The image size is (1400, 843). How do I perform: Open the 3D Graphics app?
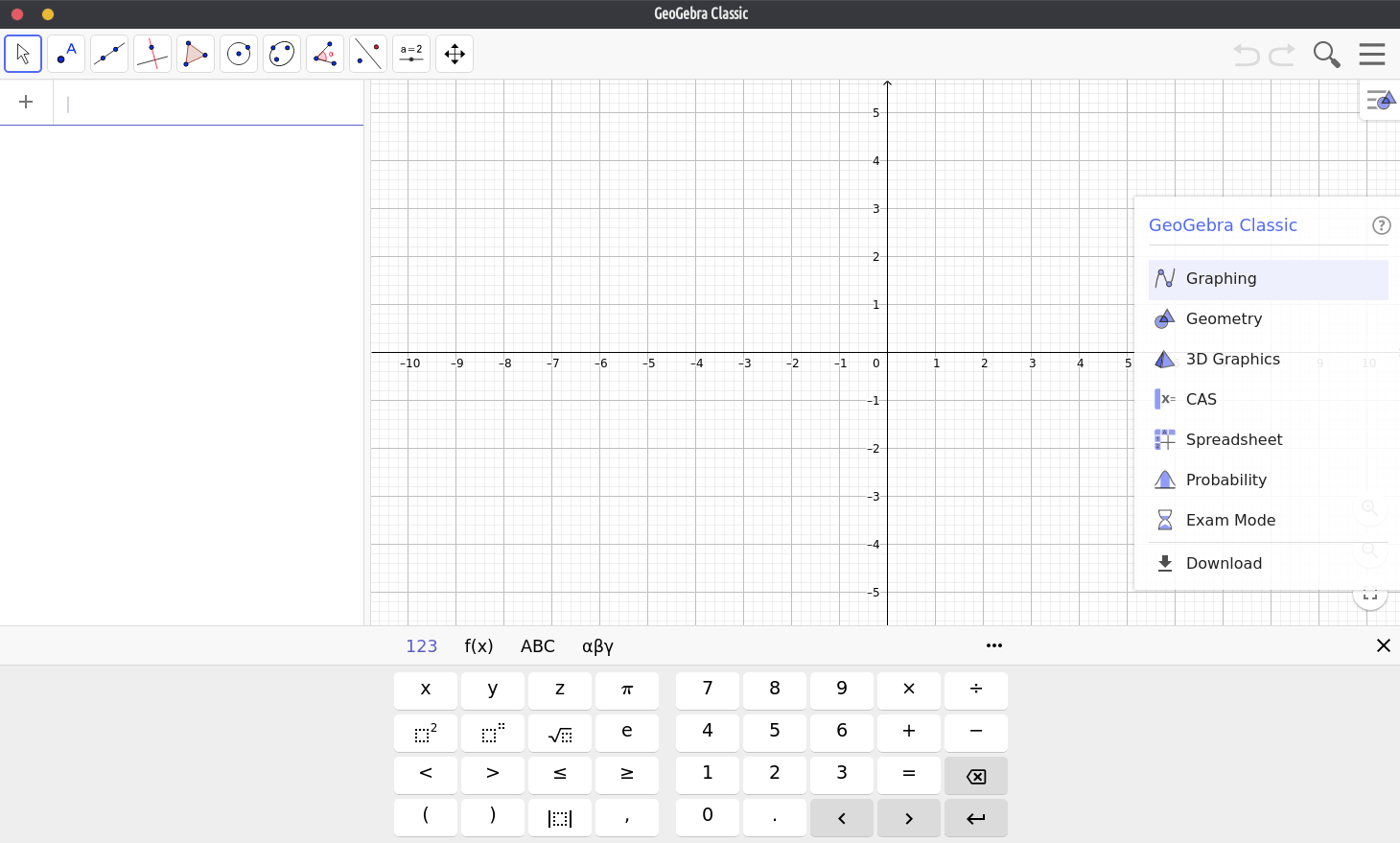[1232, 359]
